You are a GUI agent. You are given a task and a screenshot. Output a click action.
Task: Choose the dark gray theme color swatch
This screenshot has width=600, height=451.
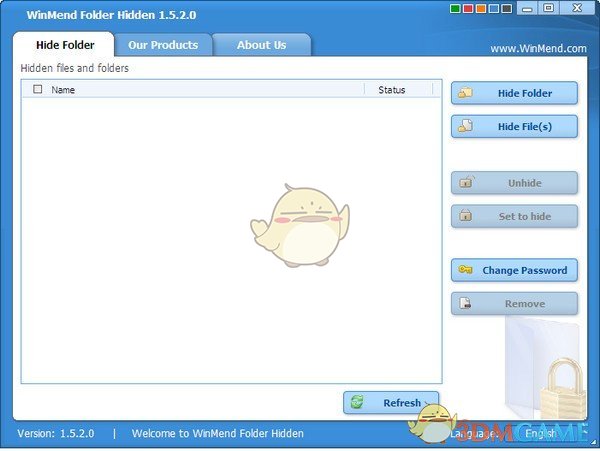pos(507,8)
